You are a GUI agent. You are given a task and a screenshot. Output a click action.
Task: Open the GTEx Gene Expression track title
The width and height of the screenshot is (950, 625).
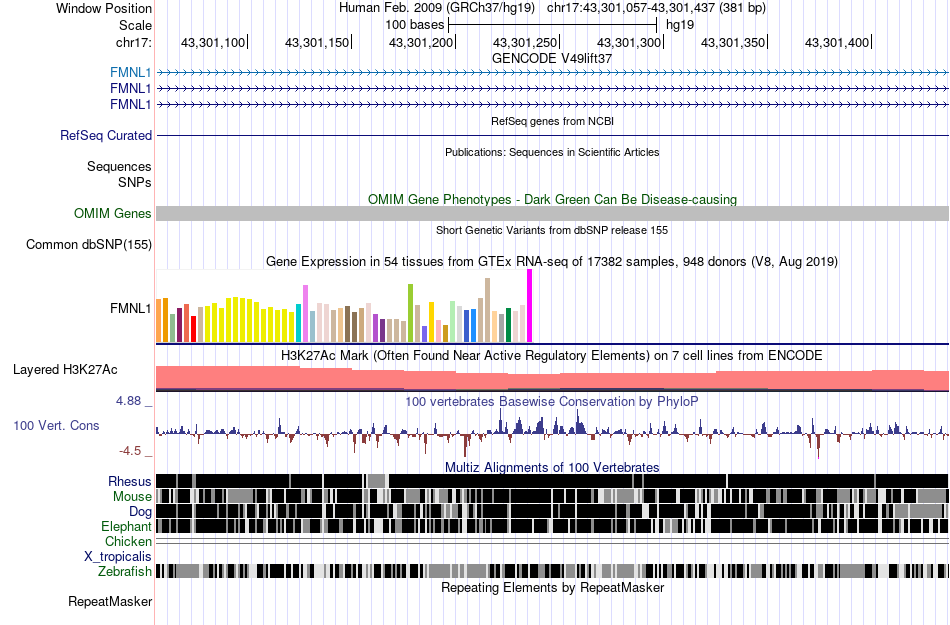click(x=552, y=262)
